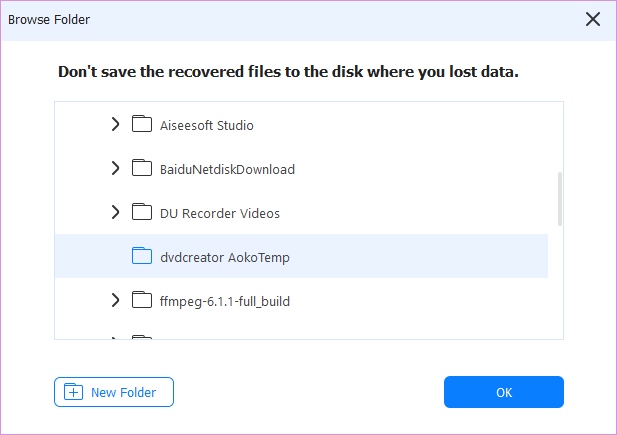Select the dvdcreator AokoTemp folder name
Screen dimensions: 617x435
pyautogui.click(x=225, y=258)
